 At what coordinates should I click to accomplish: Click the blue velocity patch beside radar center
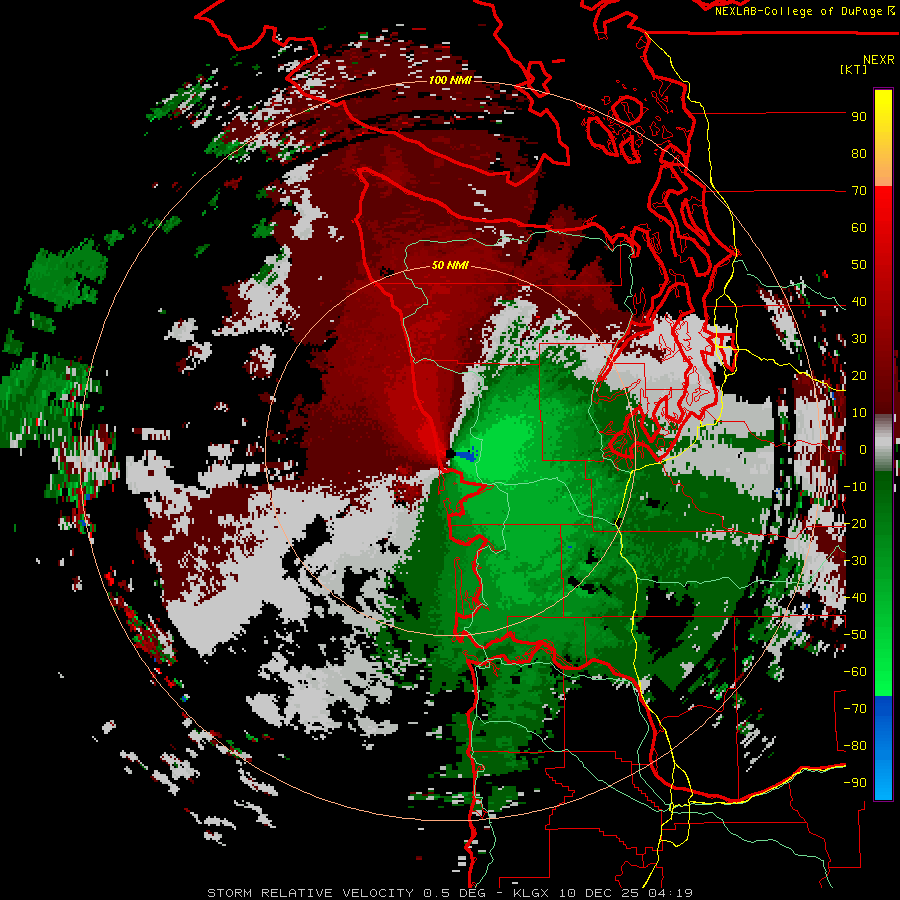[466, 455]
